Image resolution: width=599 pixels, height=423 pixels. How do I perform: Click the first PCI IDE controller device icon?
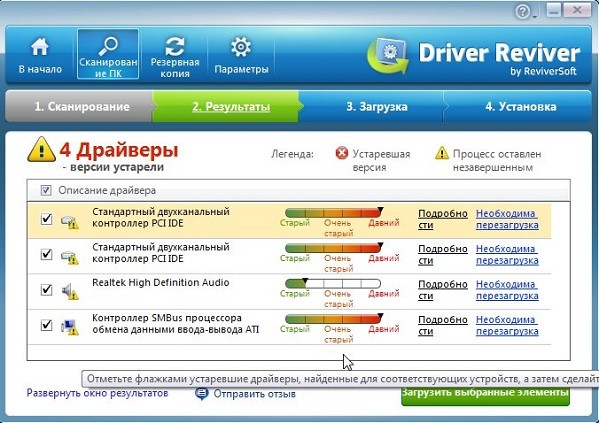(70, 222)
